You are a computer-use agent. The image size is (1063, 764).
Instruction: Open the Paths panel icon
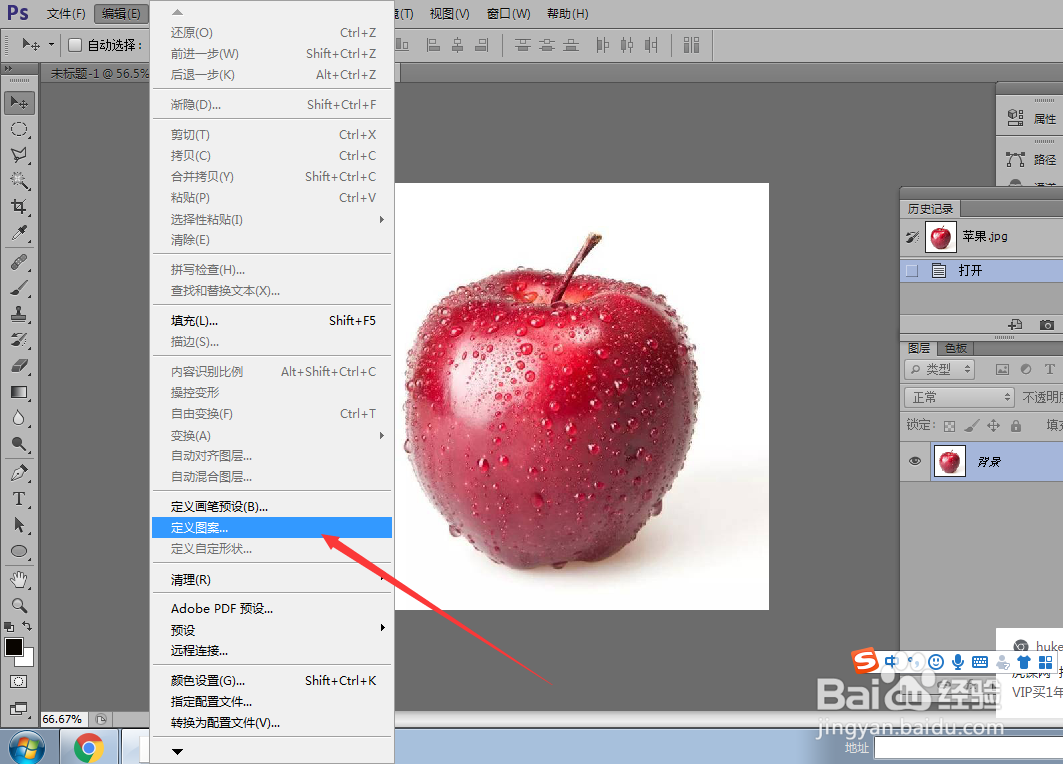(x=1016, y=159)
